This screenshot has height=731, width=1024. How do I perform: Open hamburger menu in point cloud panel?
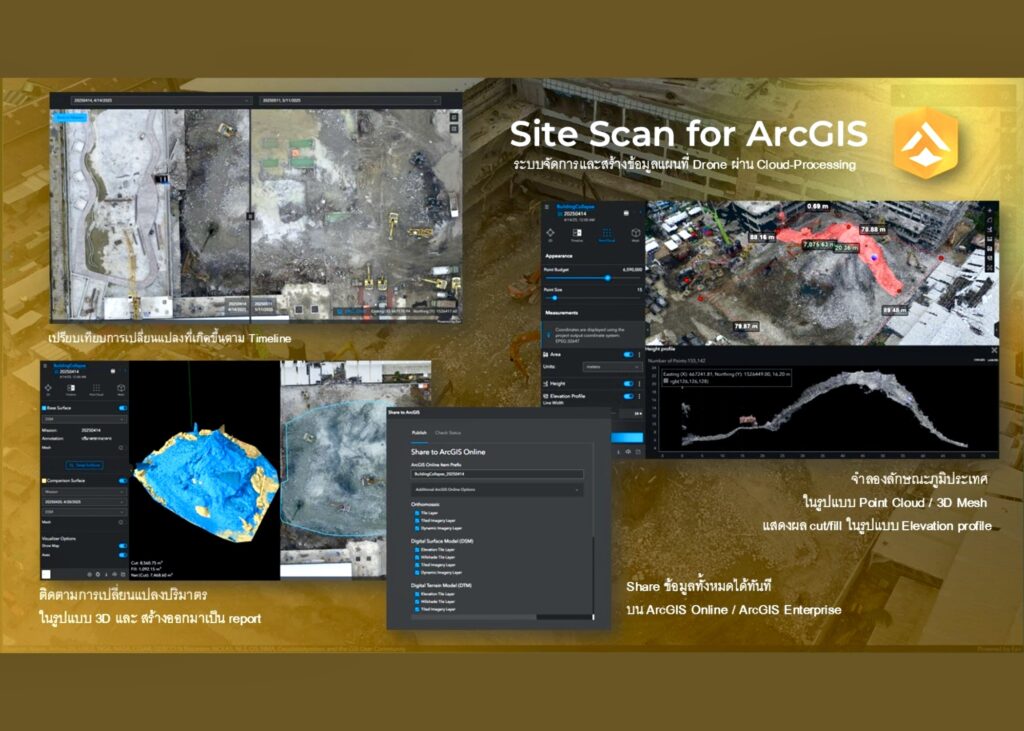547,208
